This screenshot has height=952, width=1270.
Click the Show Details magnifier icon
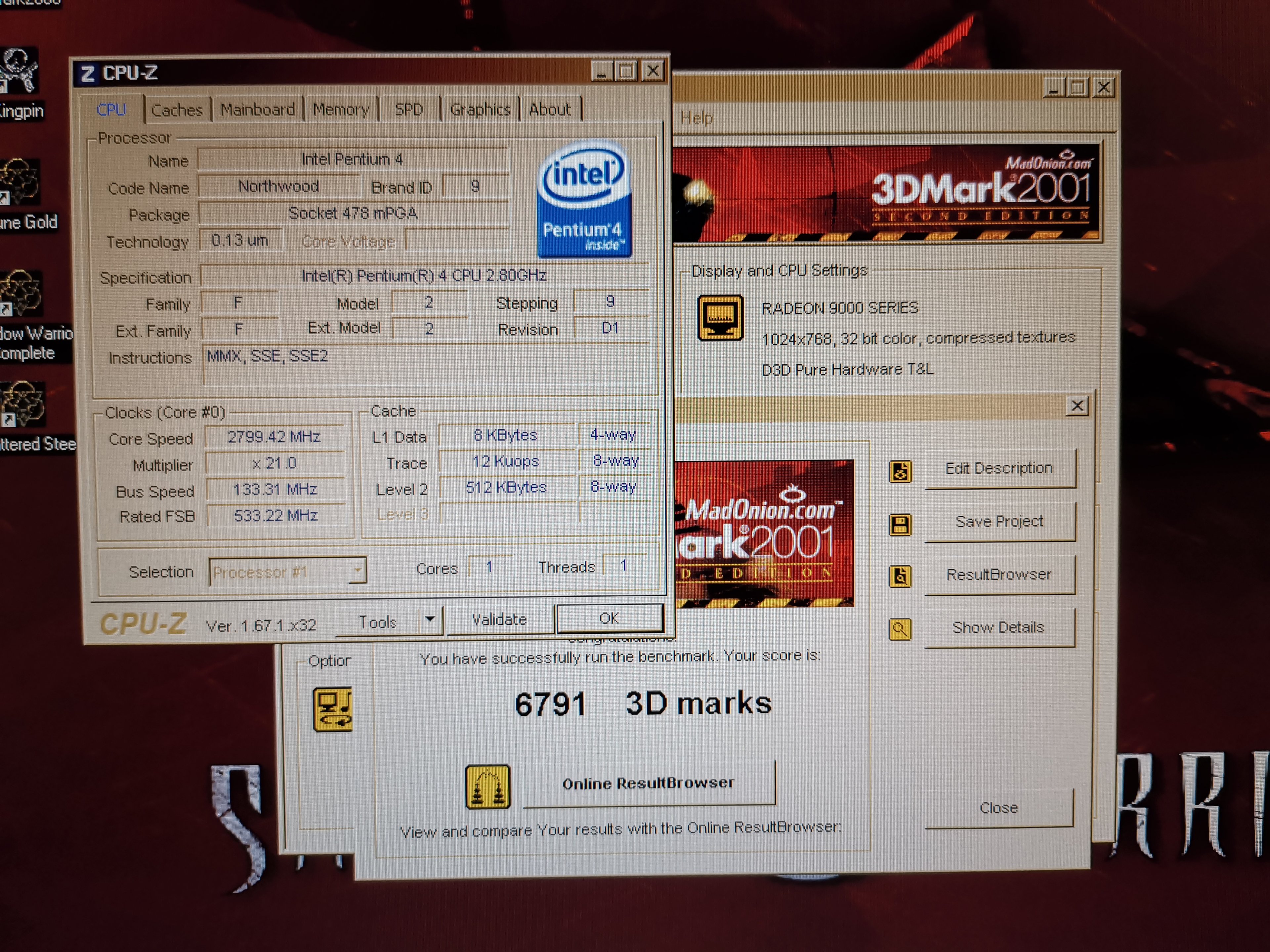[x=900, y=629]
